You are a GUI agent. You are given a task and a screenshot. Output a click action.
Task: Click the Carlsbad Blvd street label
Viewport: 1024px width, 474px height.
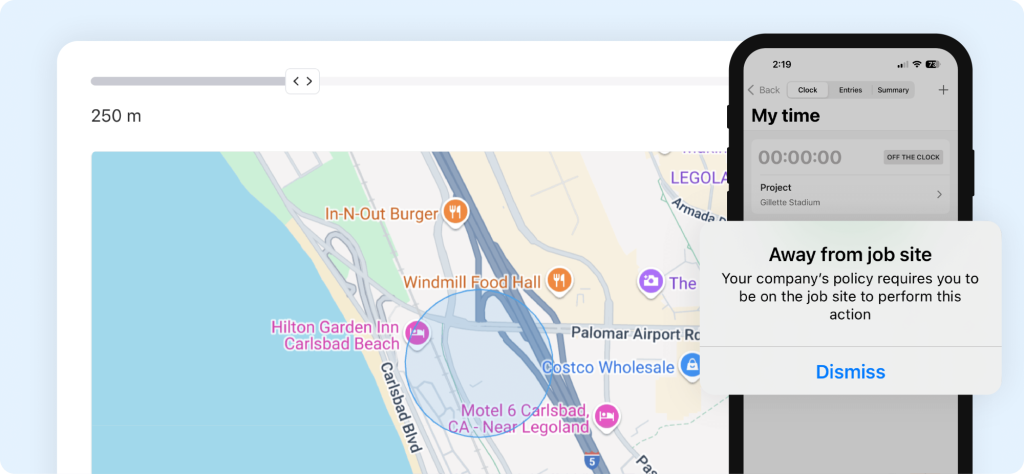[x=400, y=405]
